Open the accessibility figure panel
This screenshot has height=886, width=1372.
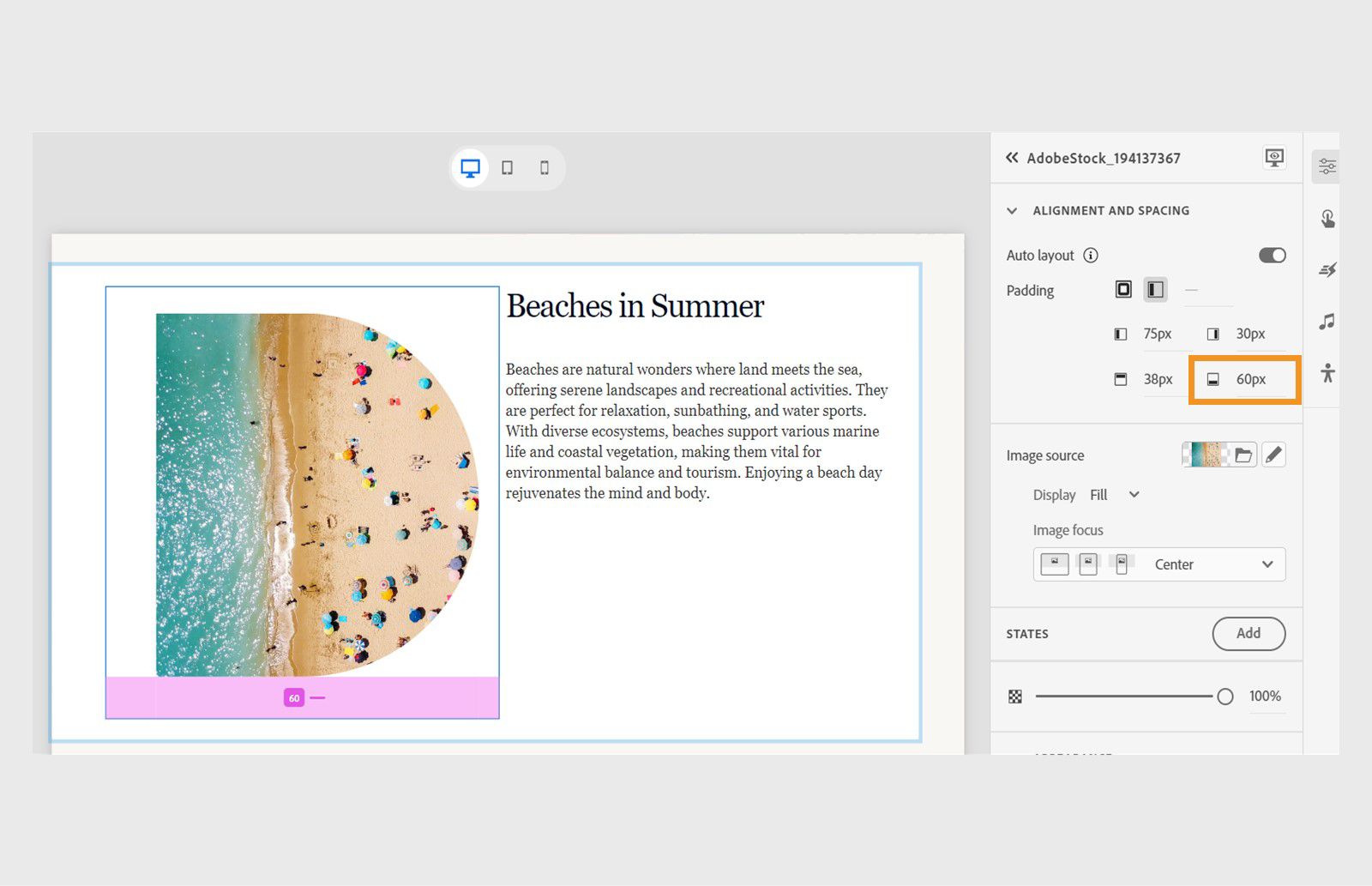(x=1327, y=373)
